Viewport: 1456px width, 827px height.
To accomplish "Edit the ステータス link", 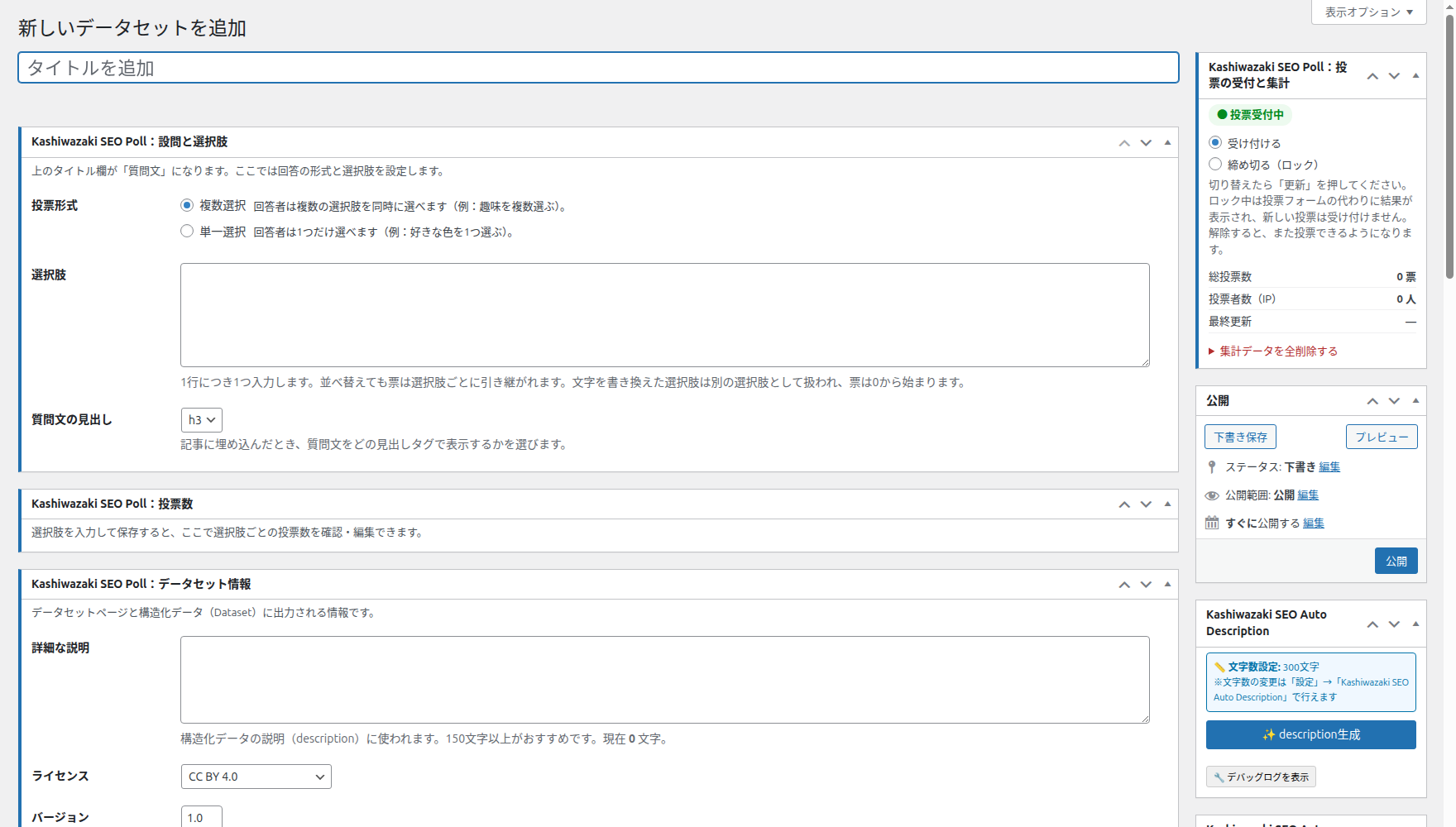I will click(1329, 467).
